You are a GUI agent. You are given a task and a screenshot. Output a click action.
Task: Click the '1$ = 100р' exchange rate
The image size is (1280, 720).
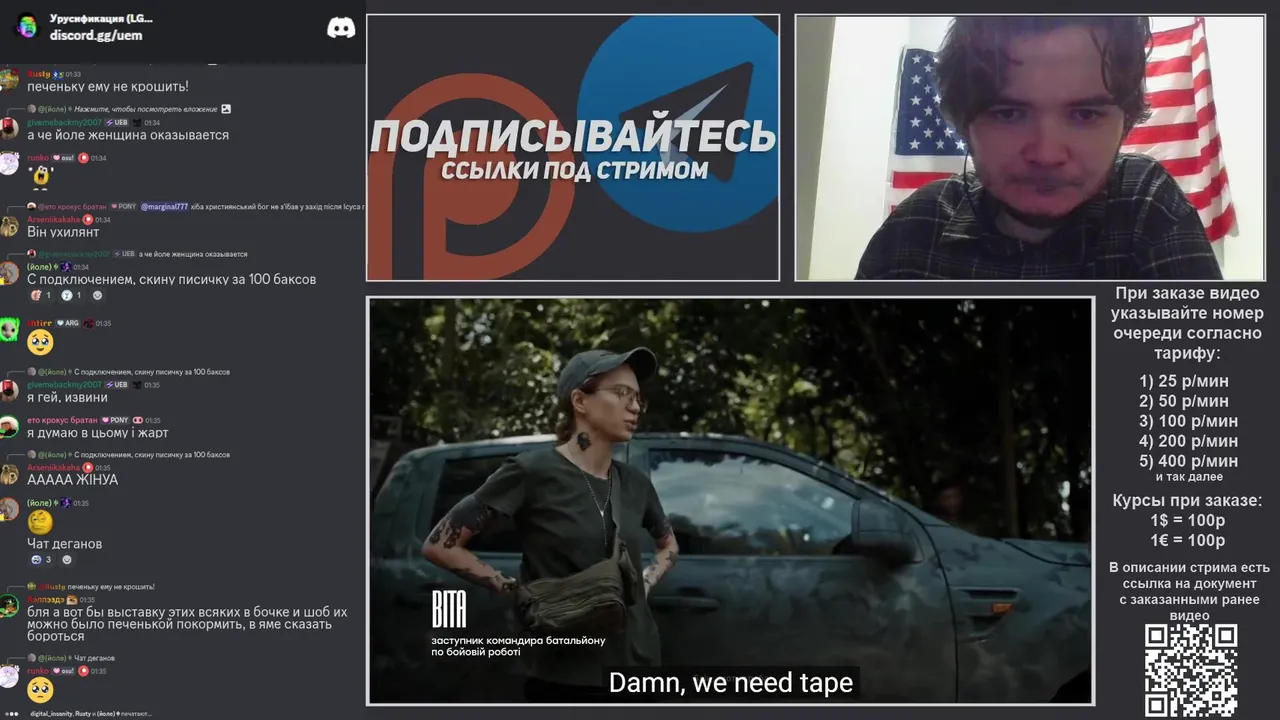(x=1187, y=521)
